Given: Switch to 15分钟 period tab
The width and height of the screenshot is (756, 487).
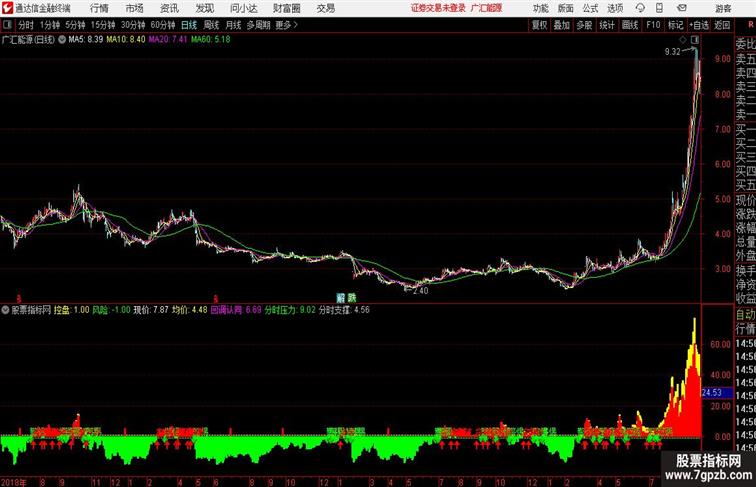Looking at the screenshot, I should pyautogui.click(x=103, y=25).
